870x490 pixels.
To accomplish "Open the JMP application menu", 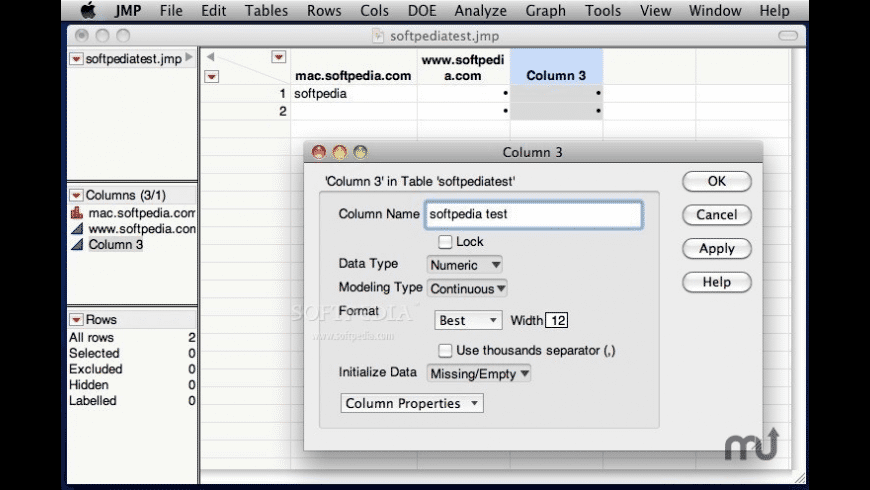I will 128,11.
